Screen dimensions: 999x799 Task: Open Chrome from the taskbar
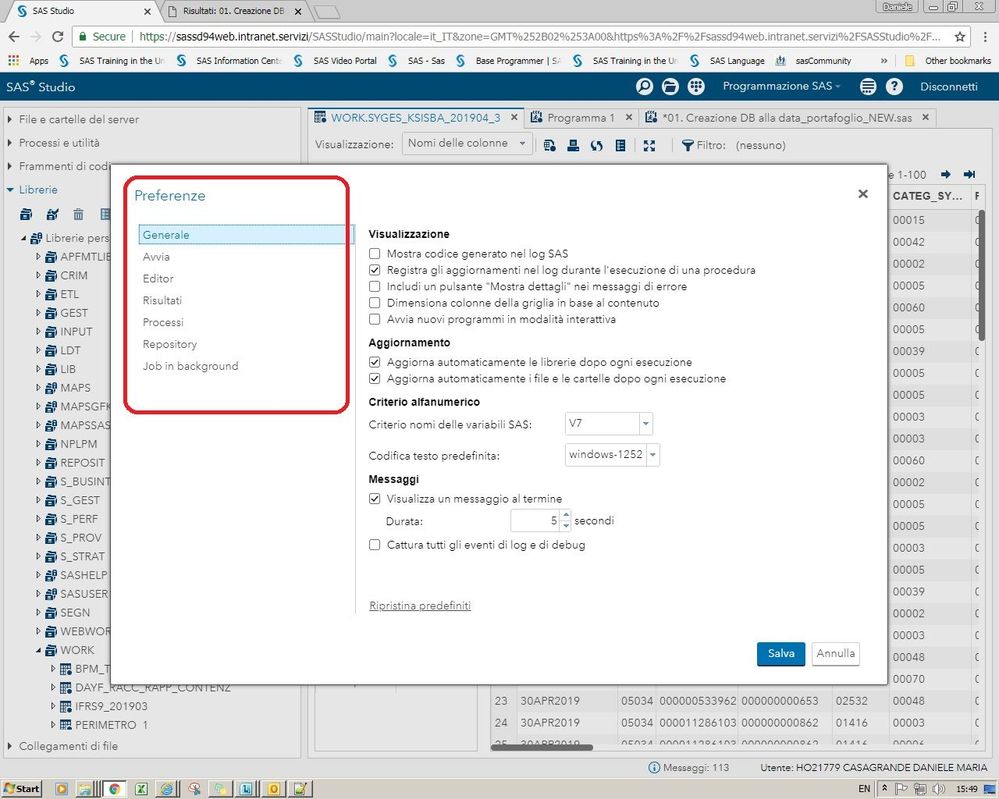114,789
